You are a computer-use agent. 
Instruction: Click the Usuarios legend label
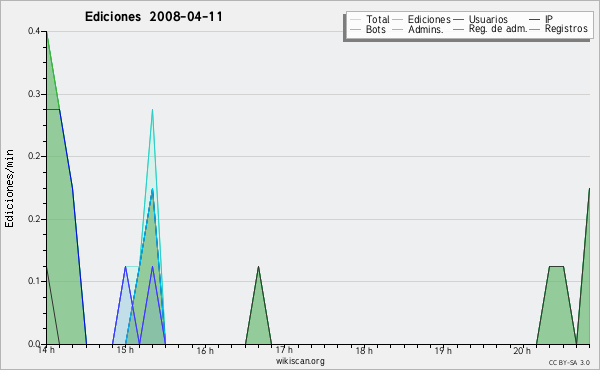pyautogui.click(x=488, y=20)
